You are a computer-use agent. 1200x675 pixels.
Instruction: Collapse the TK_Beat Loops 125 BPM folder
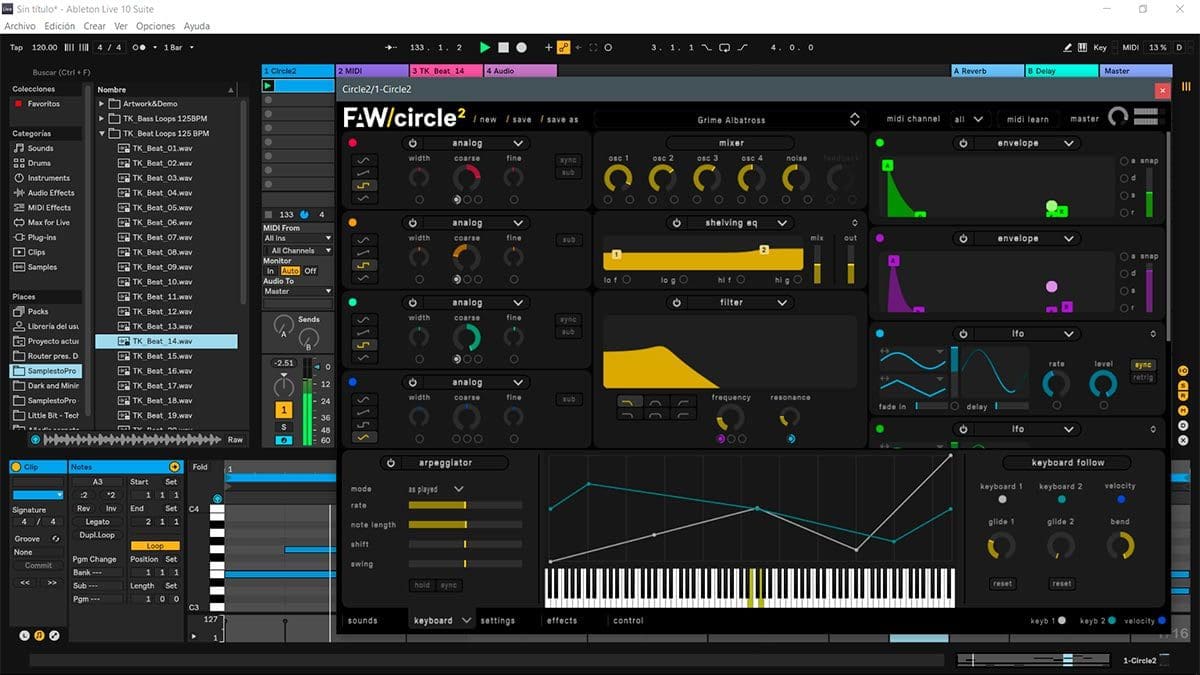point(102,133)
